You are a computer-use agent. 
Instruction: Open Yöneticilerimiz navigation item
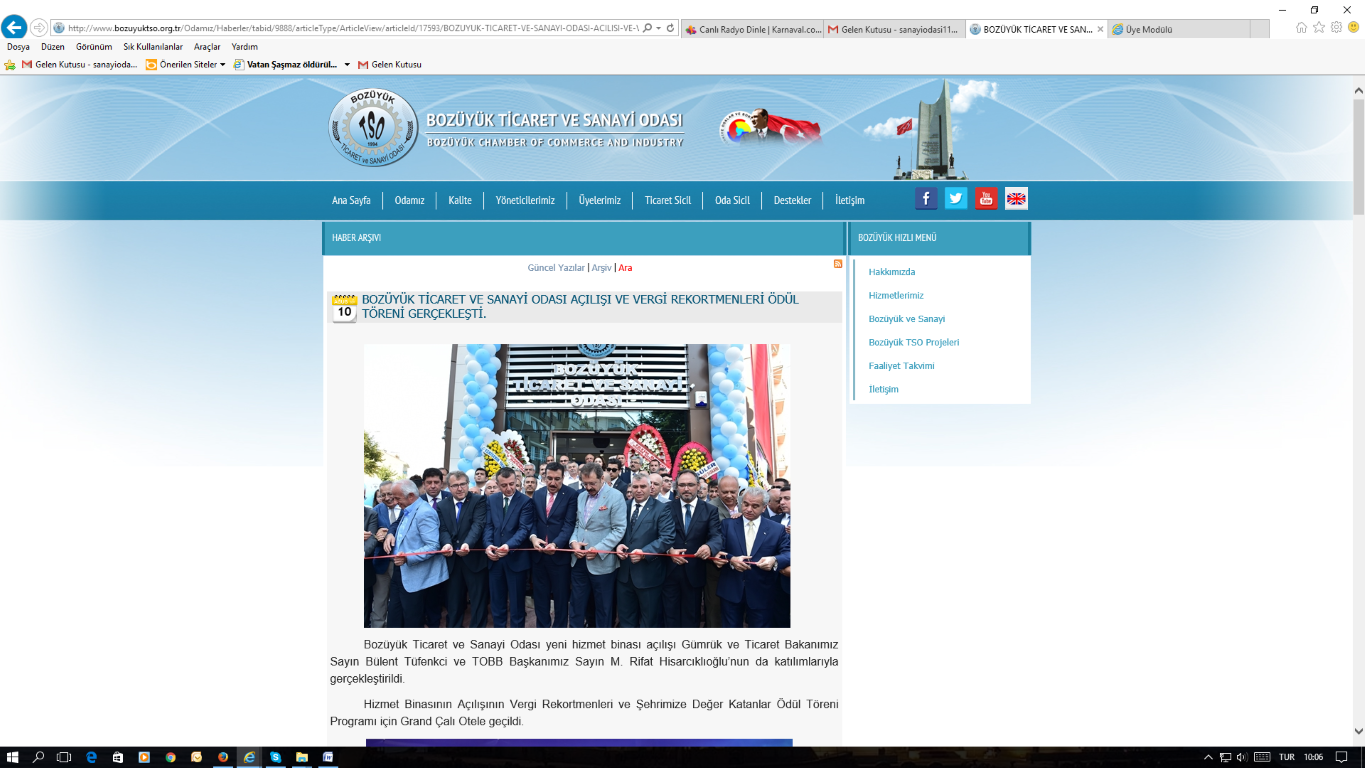(525, 200)
